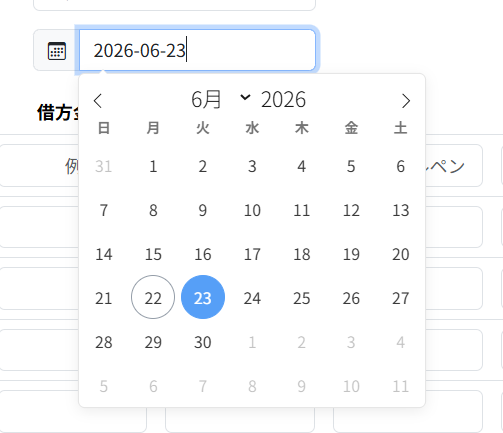
Task: Select the highlighted day 23
Action: pos(203,297)
